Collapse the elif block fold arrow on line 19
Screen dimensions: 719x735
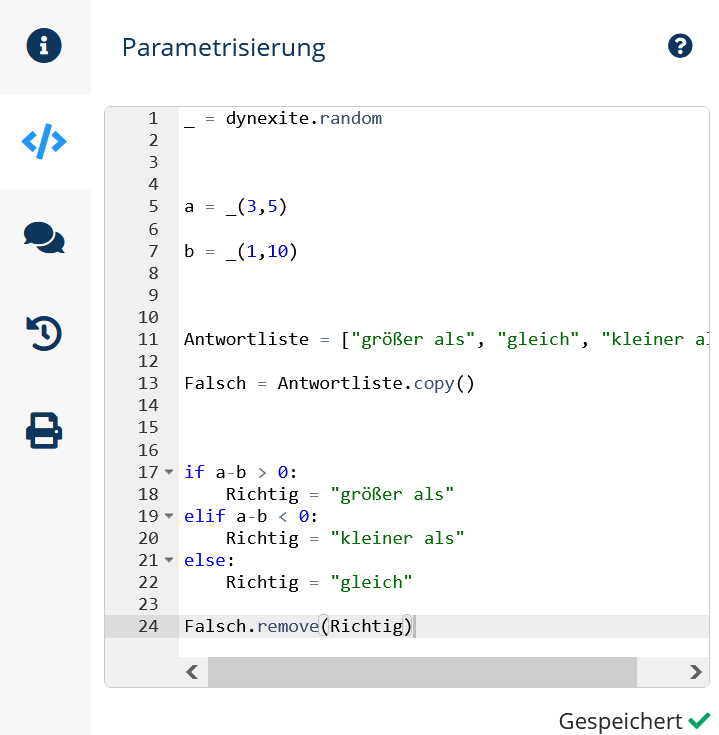169,516
